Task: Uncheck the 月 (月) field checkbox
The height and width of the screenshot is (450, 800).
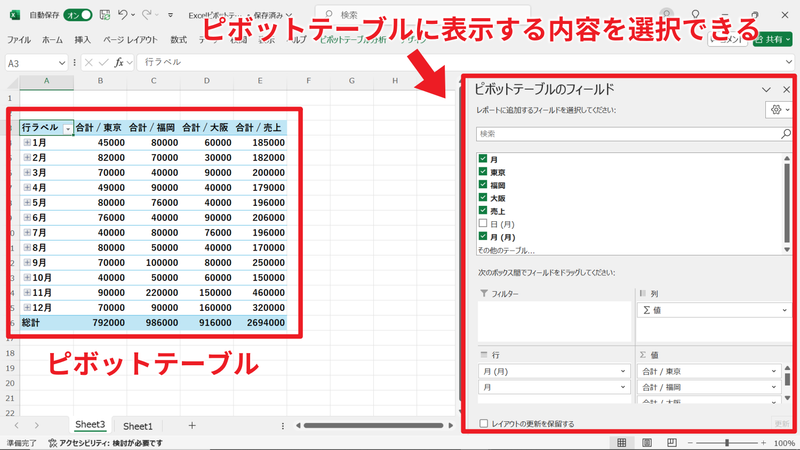Action: click(x=483, y=236)
